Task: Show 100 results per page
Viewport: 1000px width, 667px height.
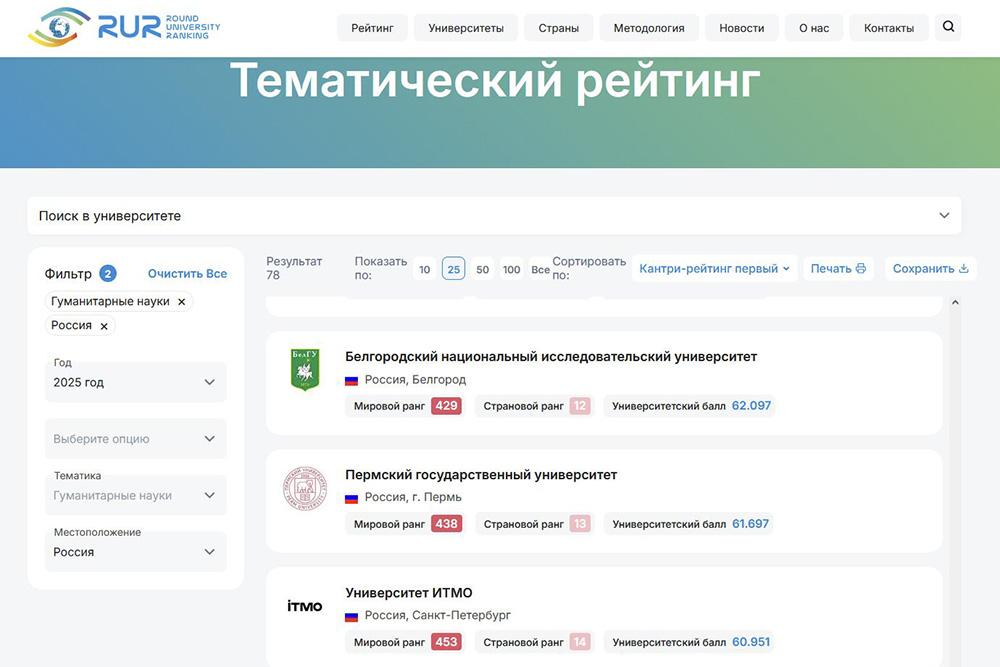Action: [x=512, y=269]
